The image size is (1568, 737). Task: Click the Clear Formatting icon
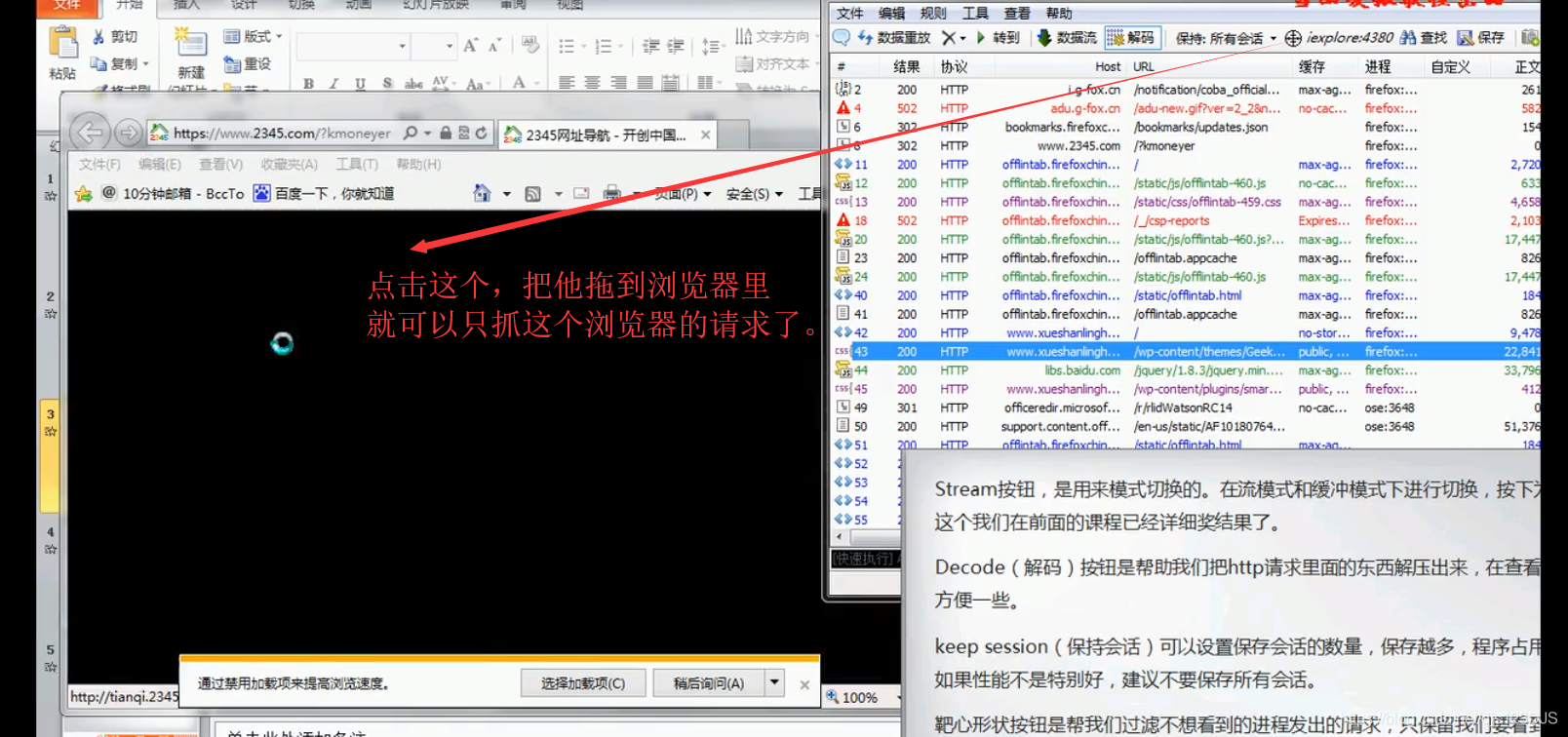(x=530, y=45)
